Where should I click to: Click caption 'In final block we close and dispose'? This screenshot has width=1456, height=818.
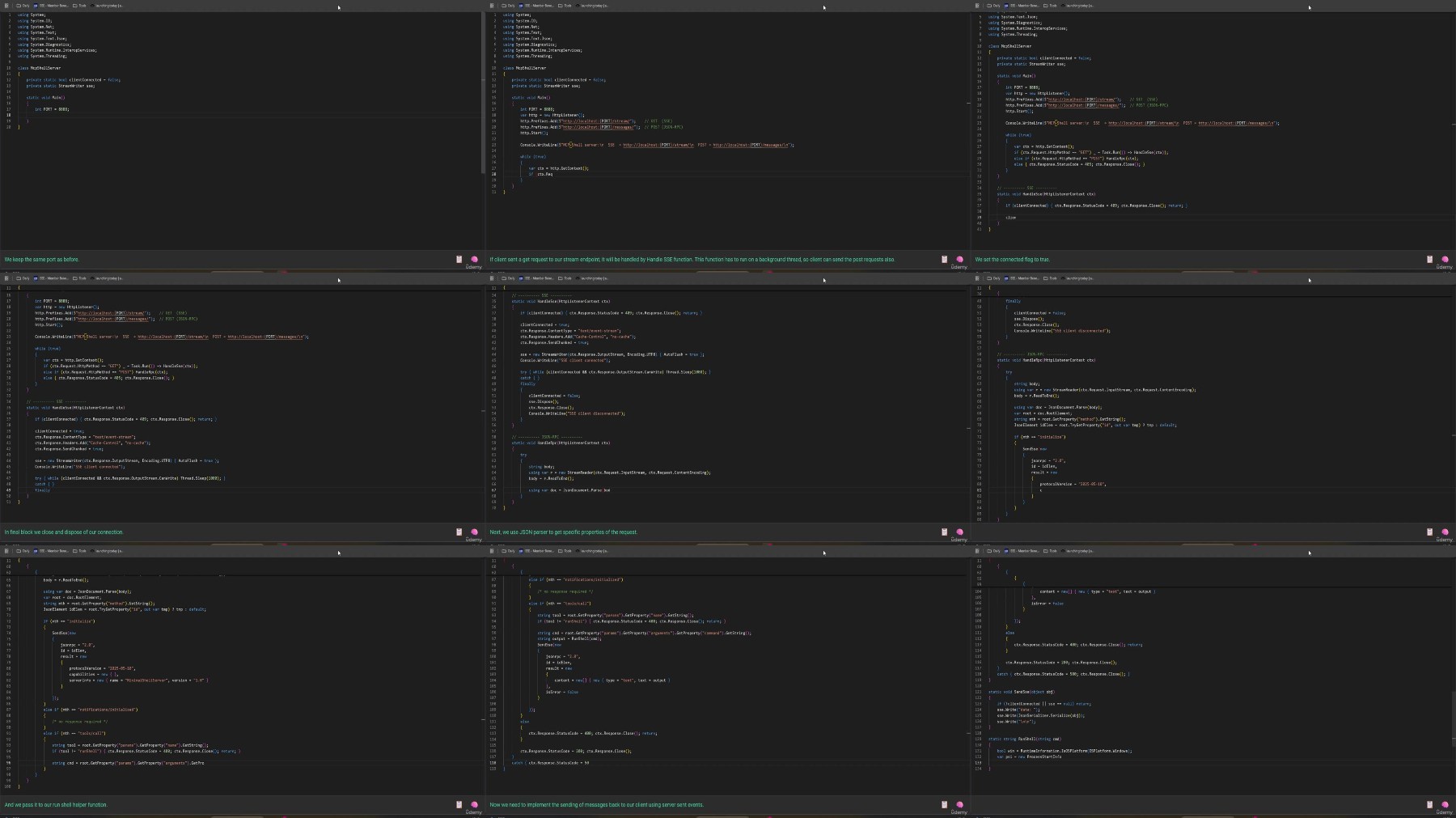64,532
